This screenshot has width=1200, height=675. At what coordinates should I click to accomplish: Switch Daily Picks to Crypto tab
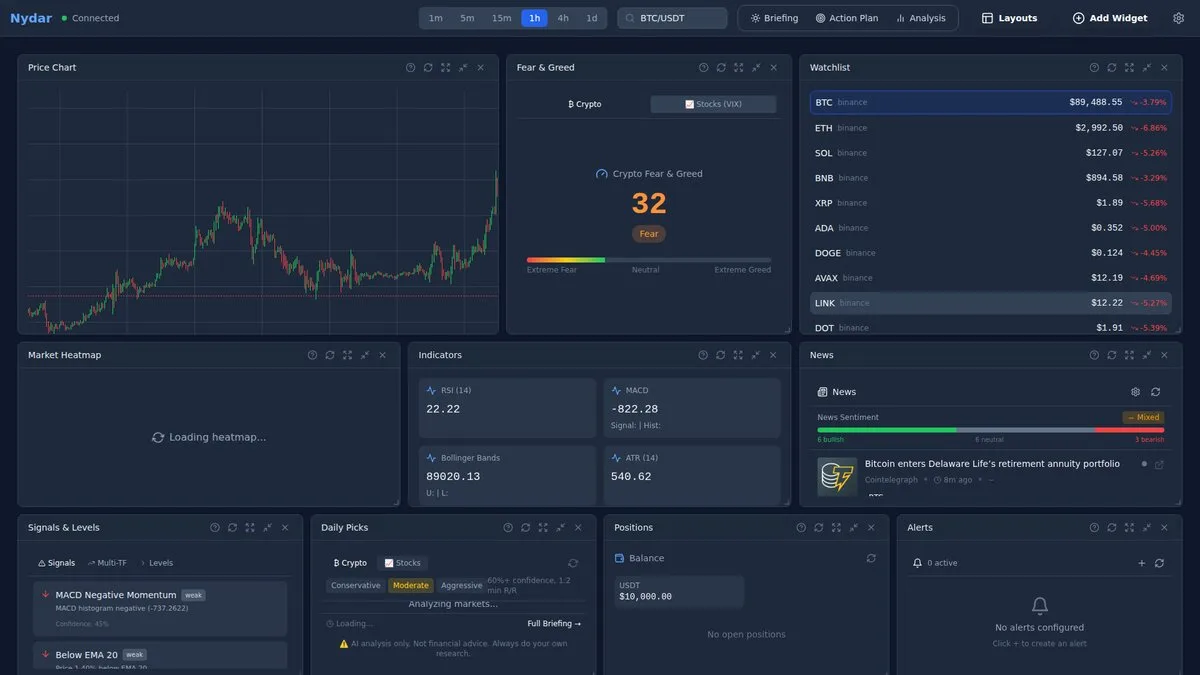pyautogui.click(x=350, y=563)
